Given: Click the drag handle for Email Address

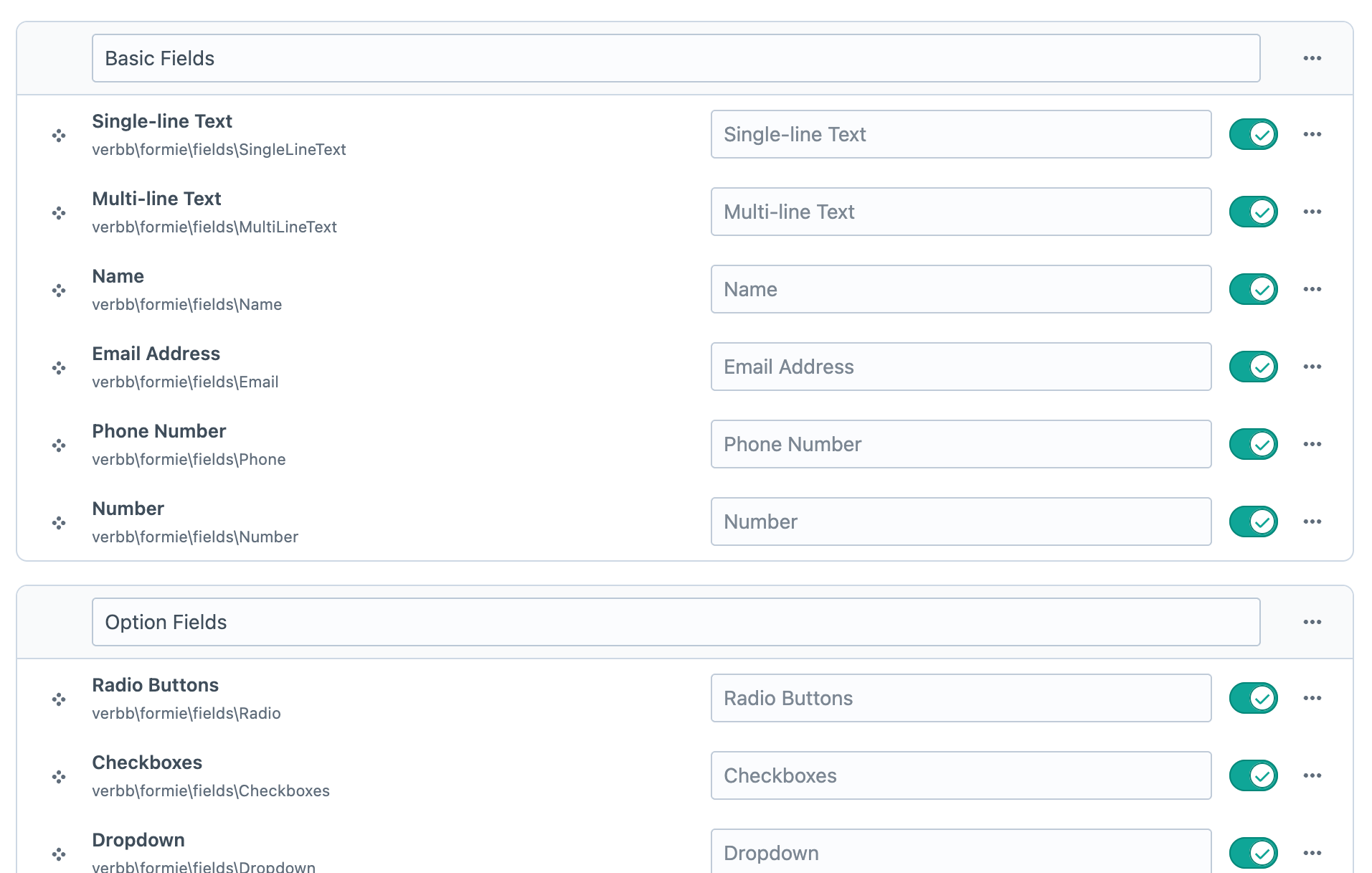Looking at the screenshot, I should (59, 368).
